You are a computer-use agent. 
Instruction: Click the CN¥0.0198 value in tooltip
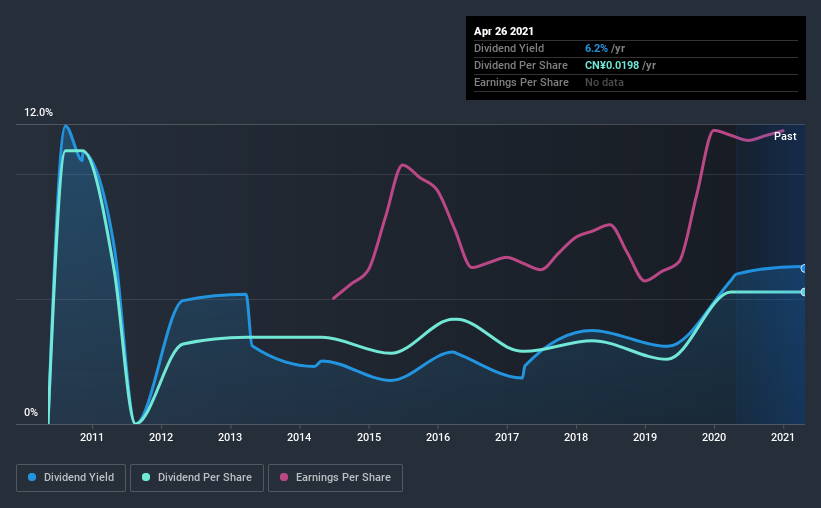pos(612,65)
